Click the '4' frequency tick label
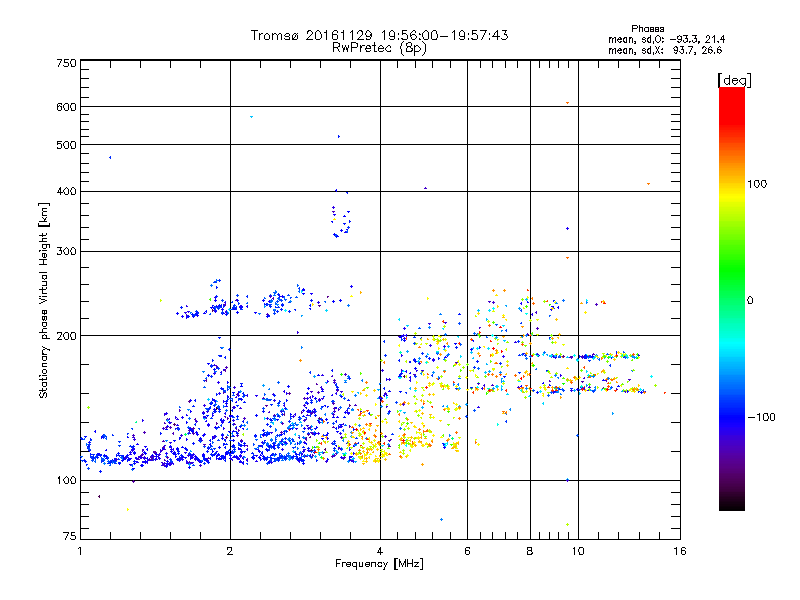Viewport: 800px width, 600px height. click(380, 551)
